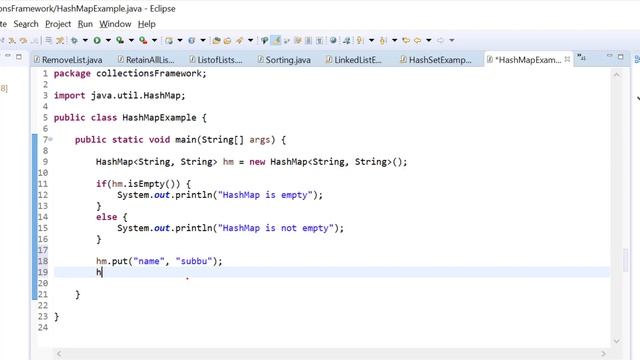Click line number 19 in the gutter
640x360 pixels.
[43, 272]
